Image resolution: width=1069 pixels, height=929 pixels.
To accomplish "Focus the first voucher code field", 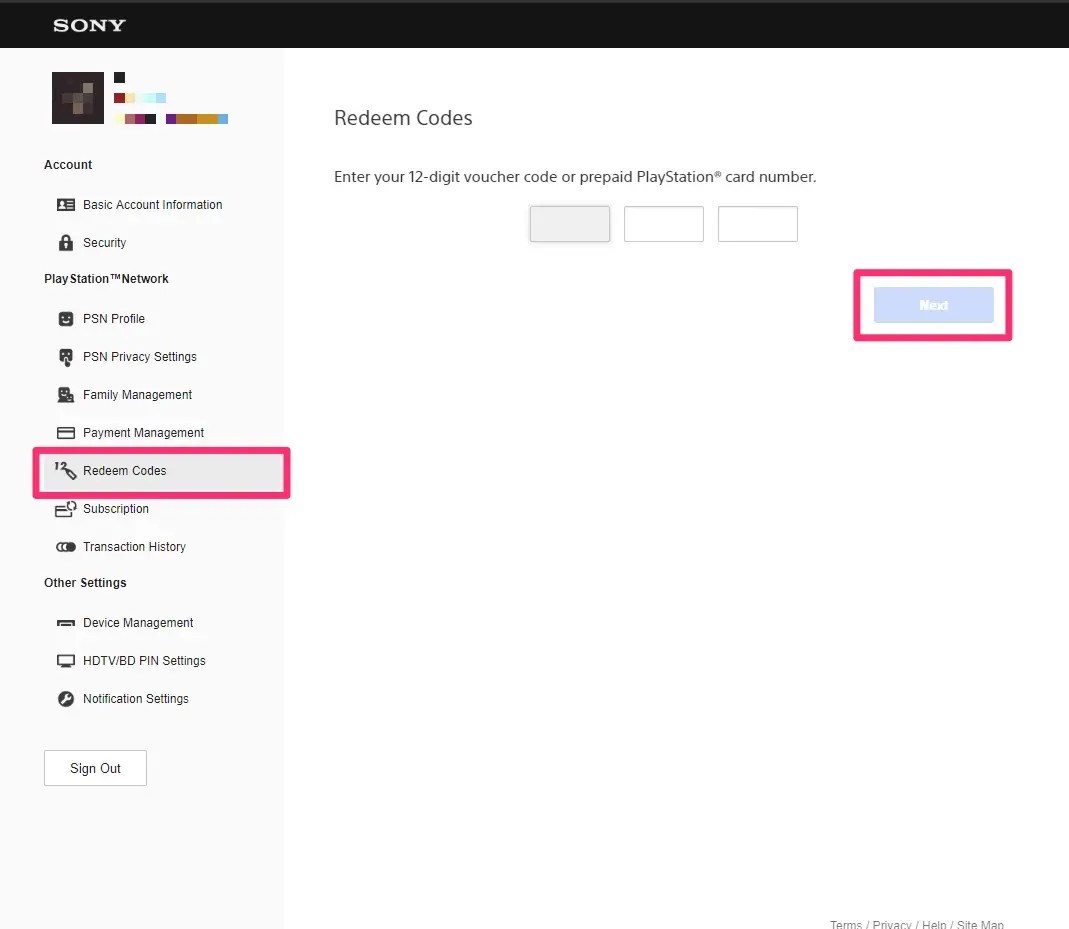I will [x=570, y=224].
